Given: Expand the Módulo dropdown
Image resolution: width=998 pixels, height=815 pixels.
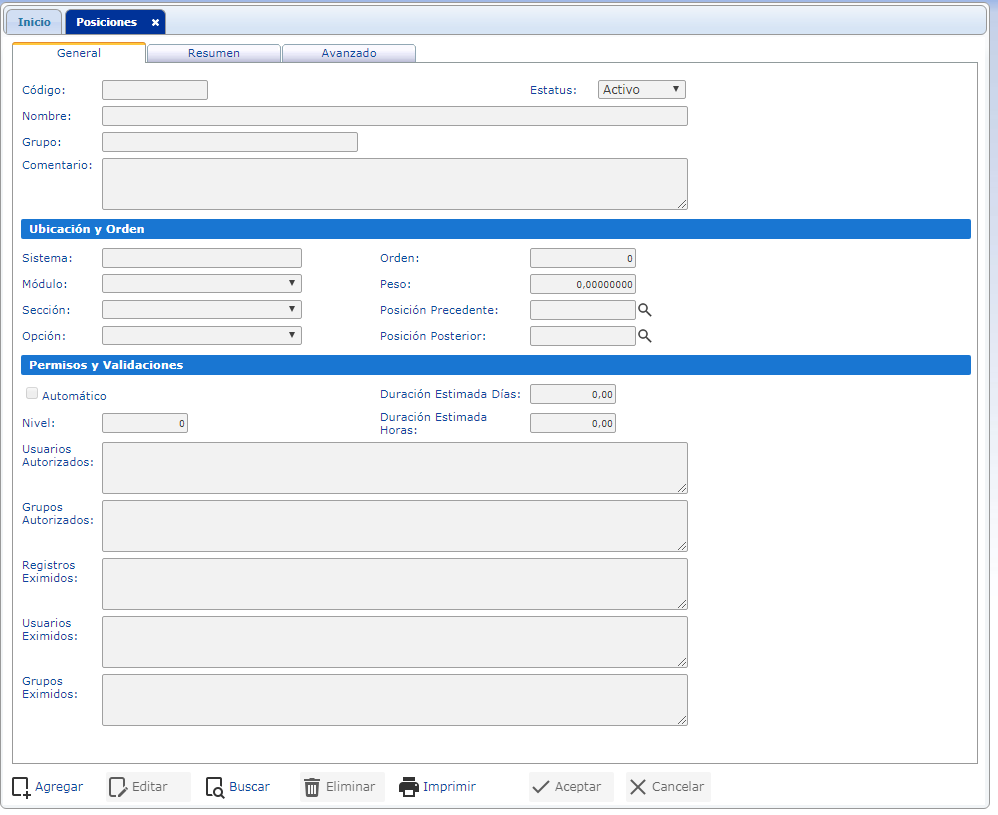Looking at the screenshot, I should click(201, 284).
